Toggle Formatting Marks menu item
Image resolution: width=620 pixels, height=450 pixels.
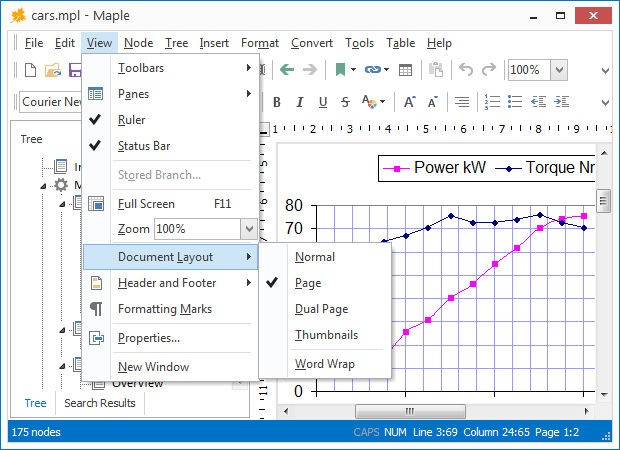click(x=170, y=309)
